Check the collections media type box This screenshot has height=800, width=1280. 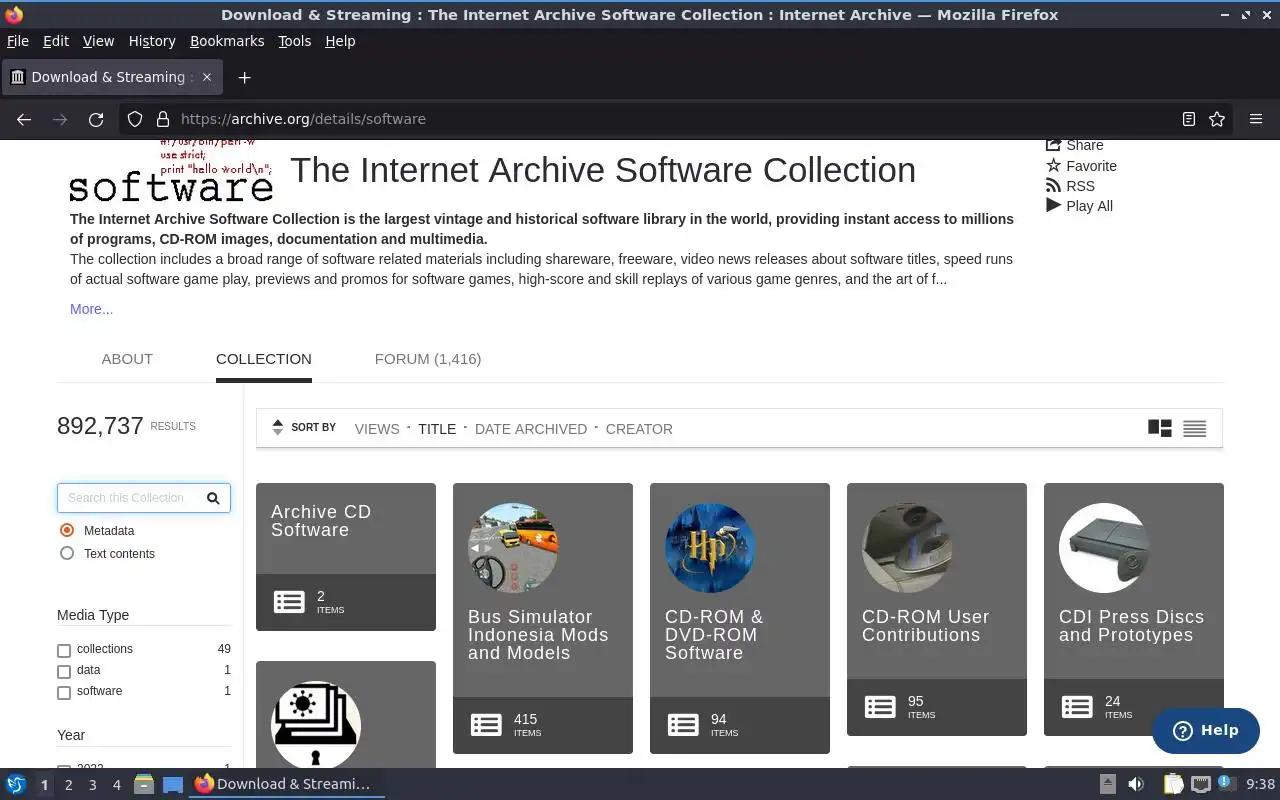click(64, 651)
